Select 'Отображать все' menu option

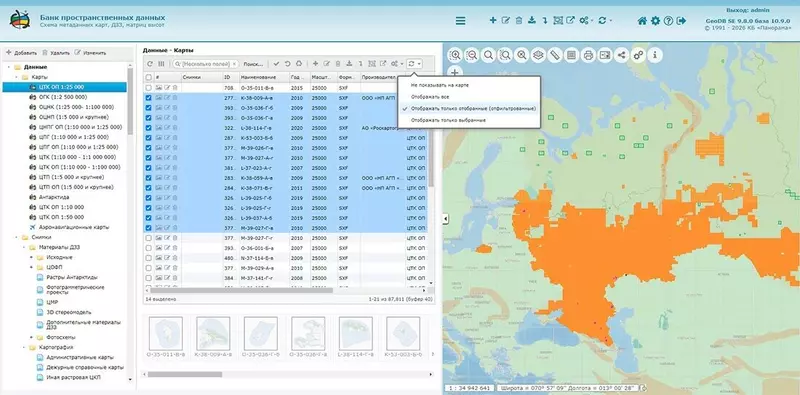468,96
